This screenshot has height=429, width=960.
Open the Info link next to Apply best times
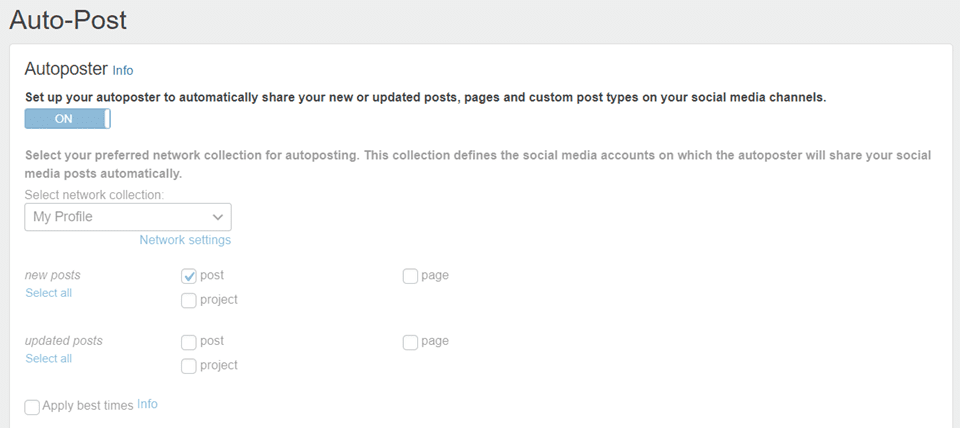click(147, 404)
